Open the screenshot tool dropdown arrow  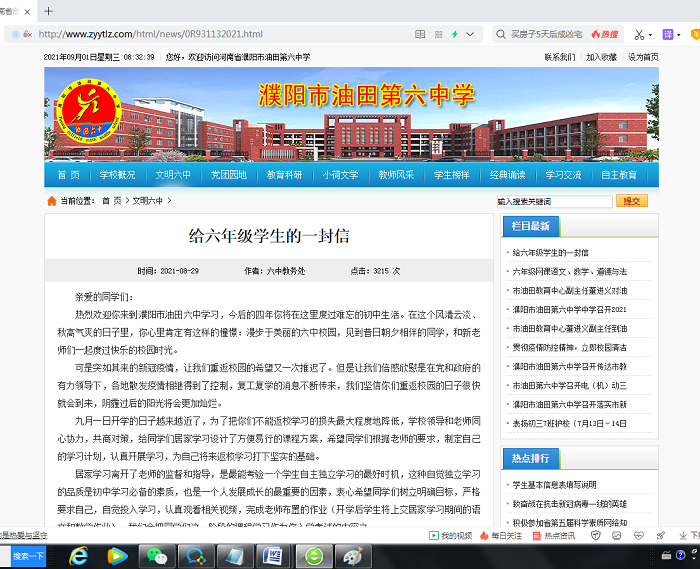tap(650, 35)
